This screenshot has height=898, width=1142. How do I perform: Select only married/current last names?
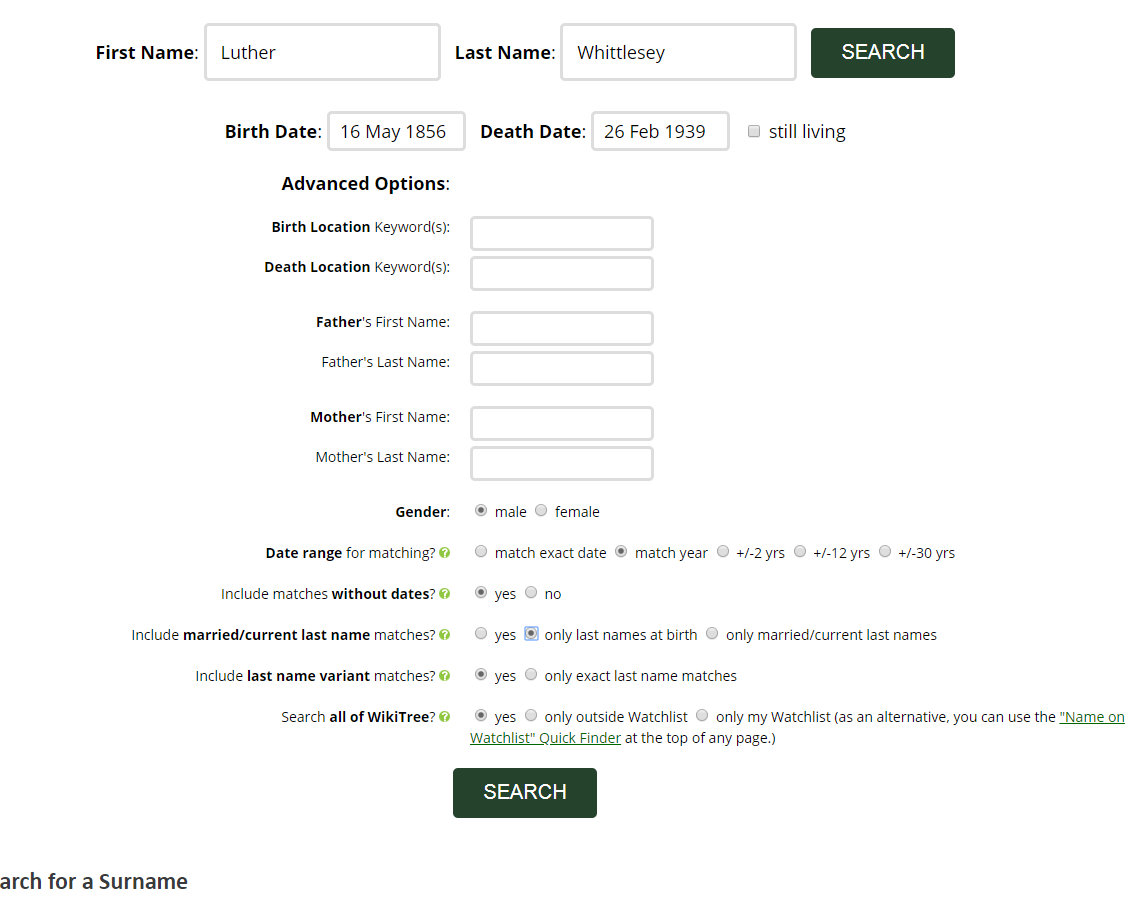point(712,634)
